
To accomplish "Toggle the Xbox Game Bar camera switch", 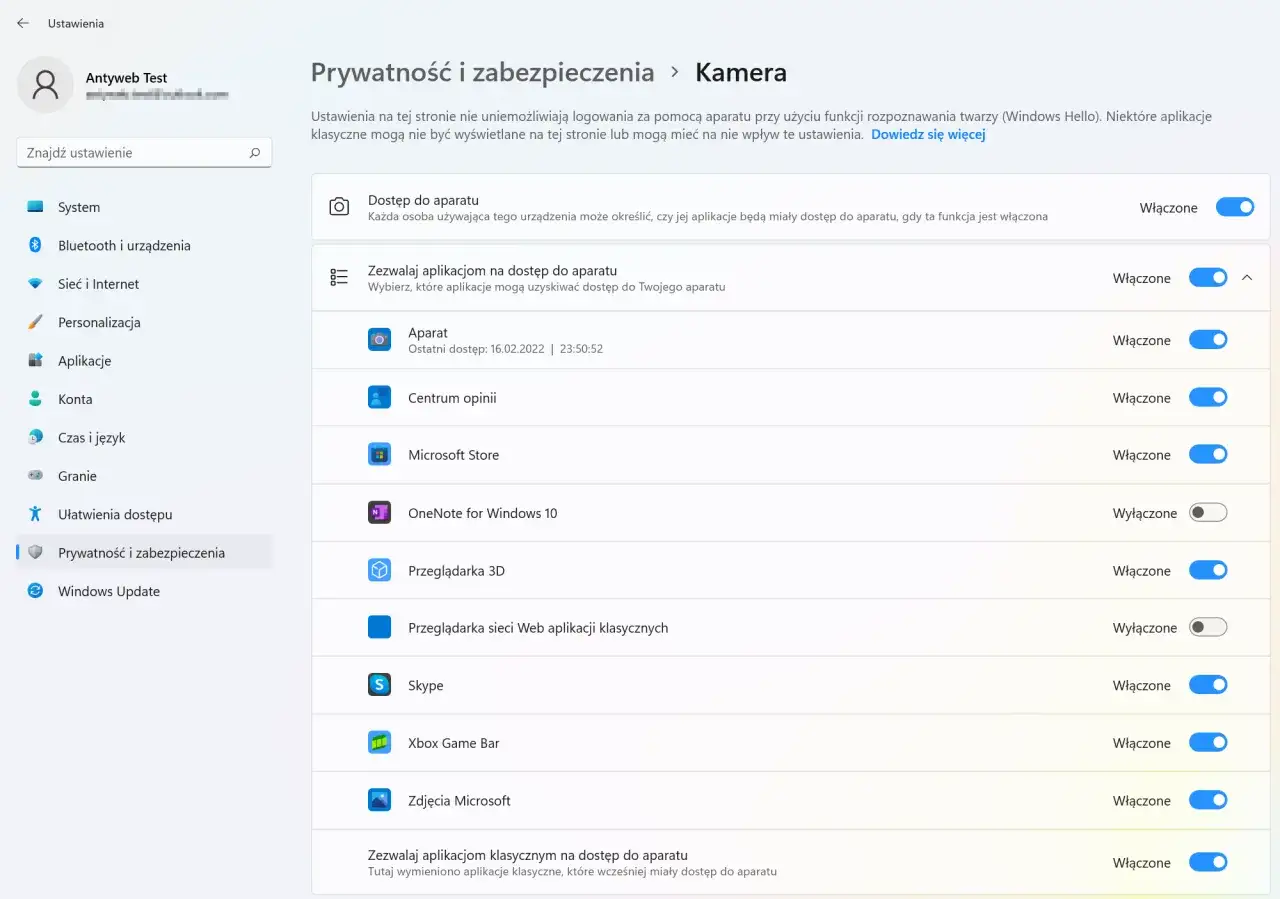I will pos(1208,743).
